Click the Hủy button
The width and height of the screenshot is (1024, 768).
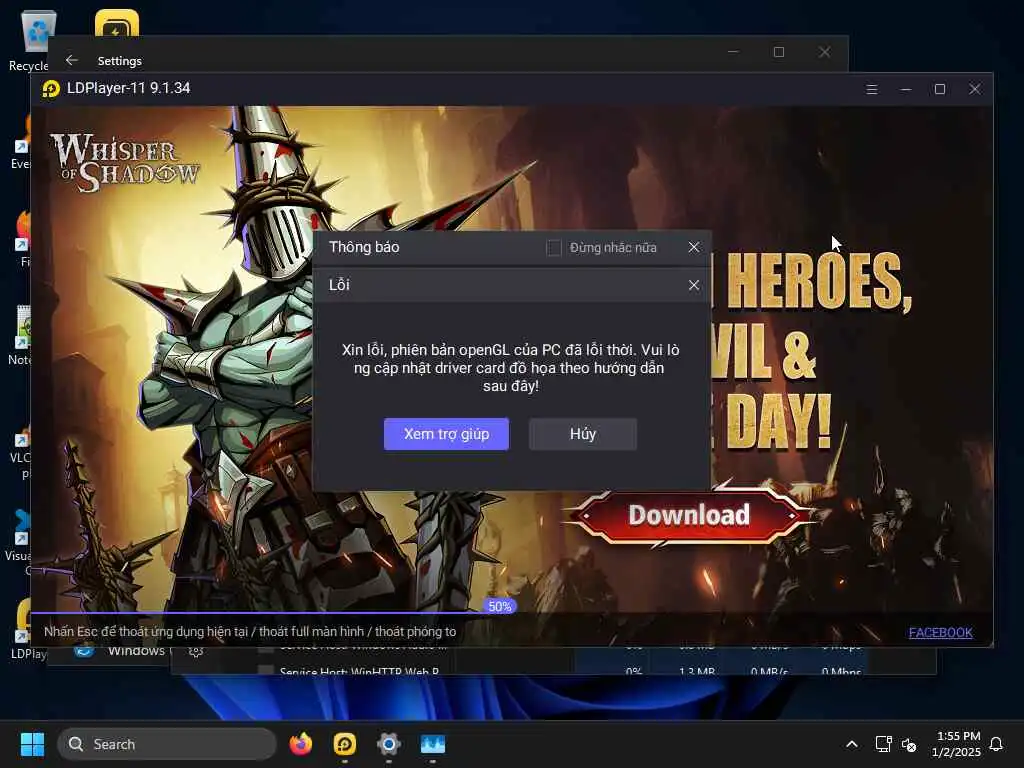(583, 434)
